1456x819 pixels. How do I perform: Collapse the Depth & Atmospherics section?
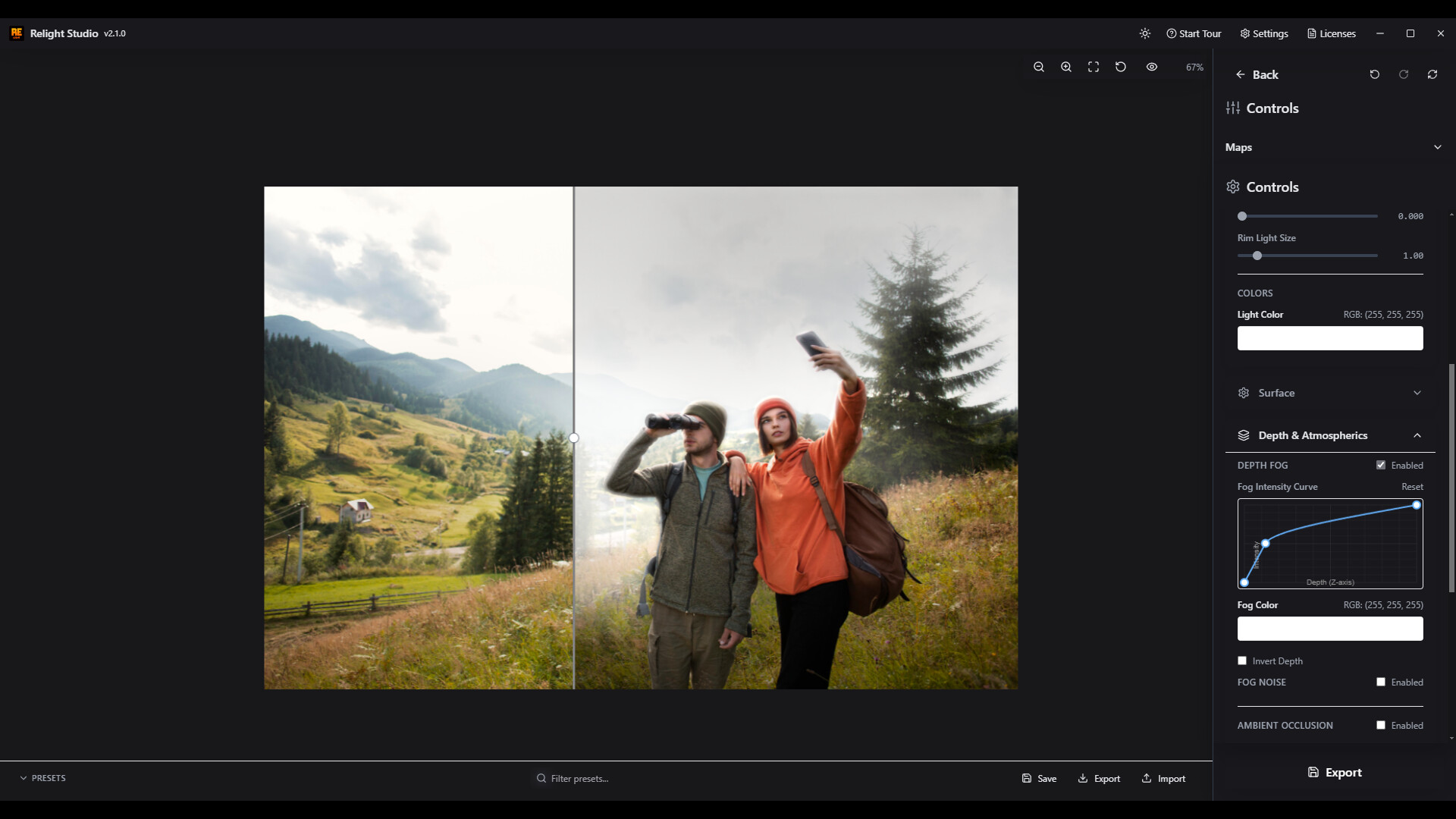coord(1417,435)
